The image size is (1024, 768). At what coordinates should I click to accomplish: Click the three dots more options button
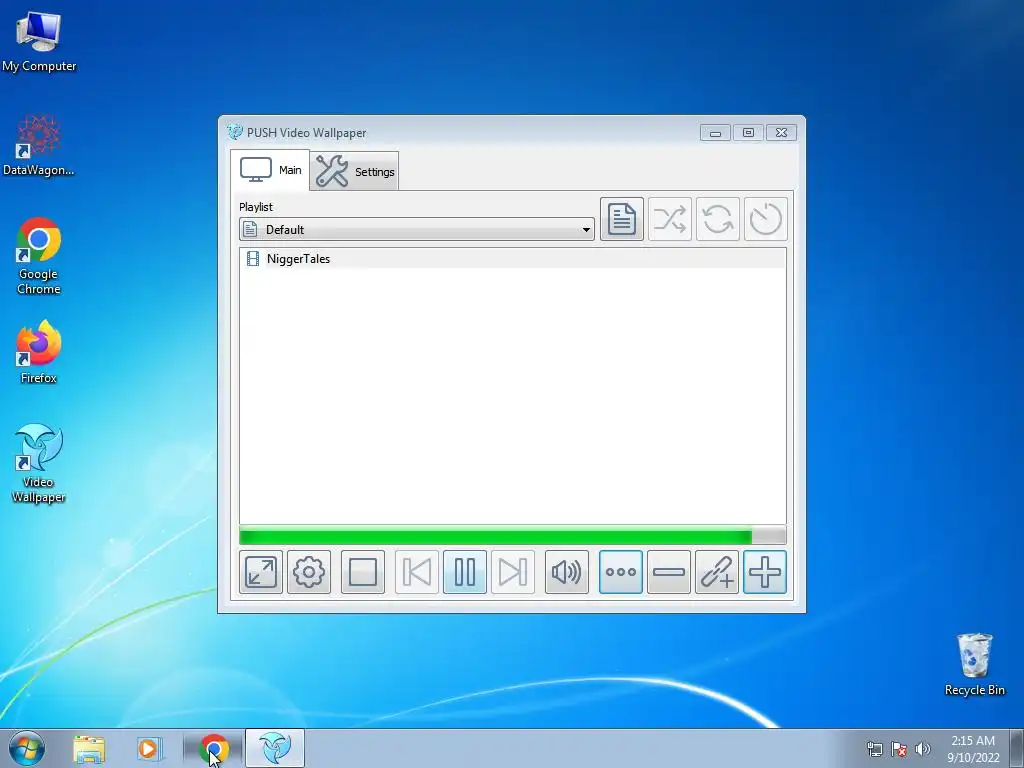pos(620,572)
